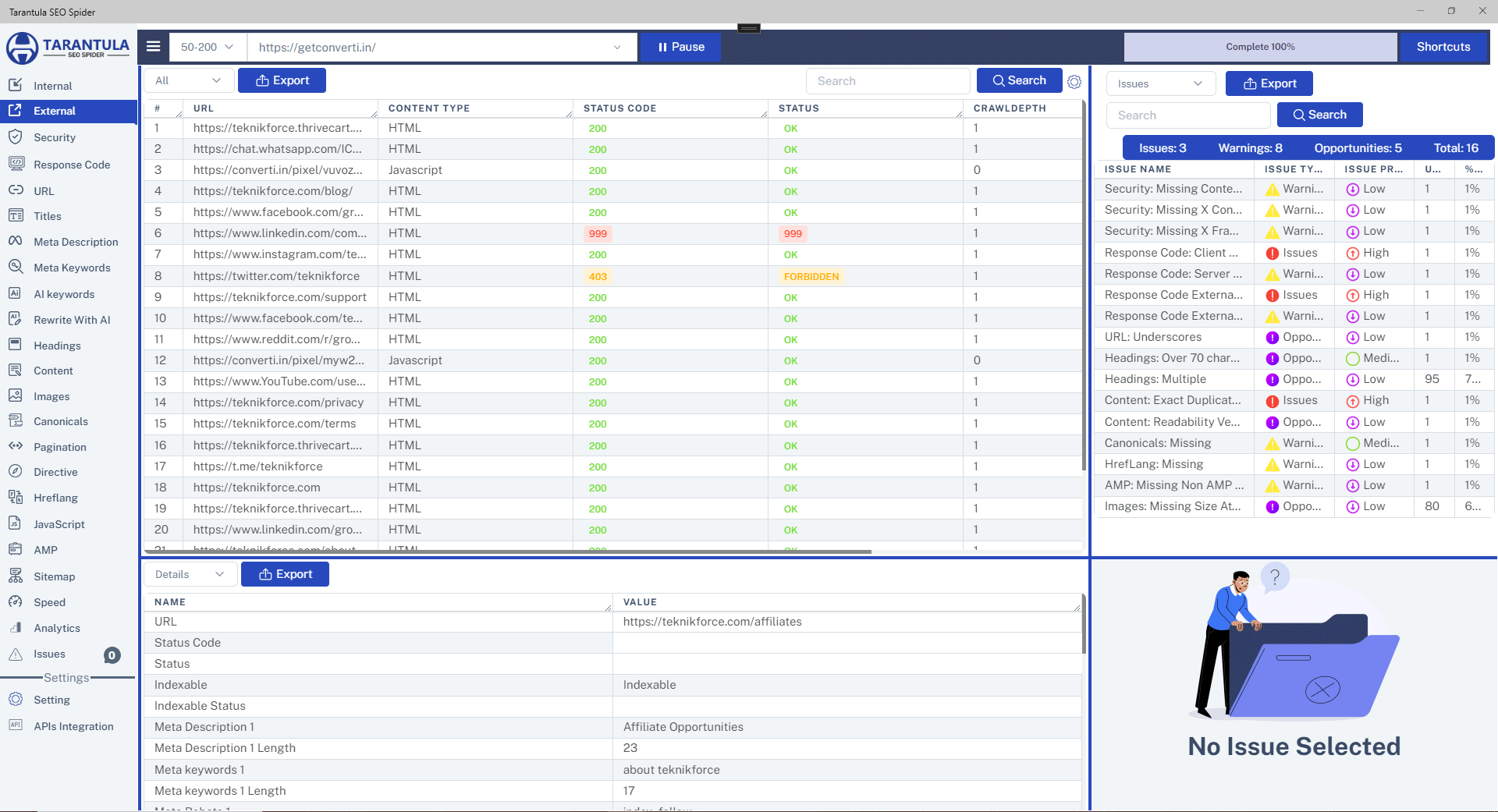The width and height of the screenshot is (1498, 812).
Task: Click the Headings sidebar icon
Action: tap(16, 345)
